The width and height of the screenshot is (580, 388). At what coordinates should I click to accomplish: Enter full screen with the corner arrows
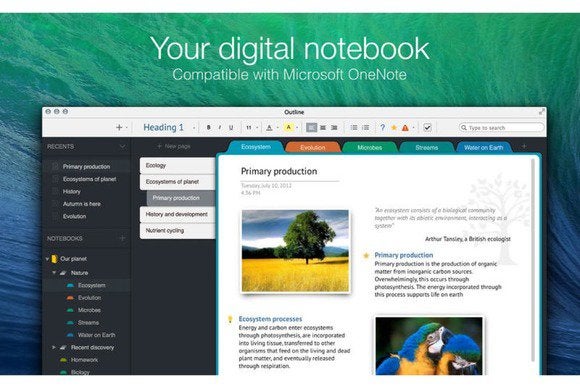[x=542, y=112]
